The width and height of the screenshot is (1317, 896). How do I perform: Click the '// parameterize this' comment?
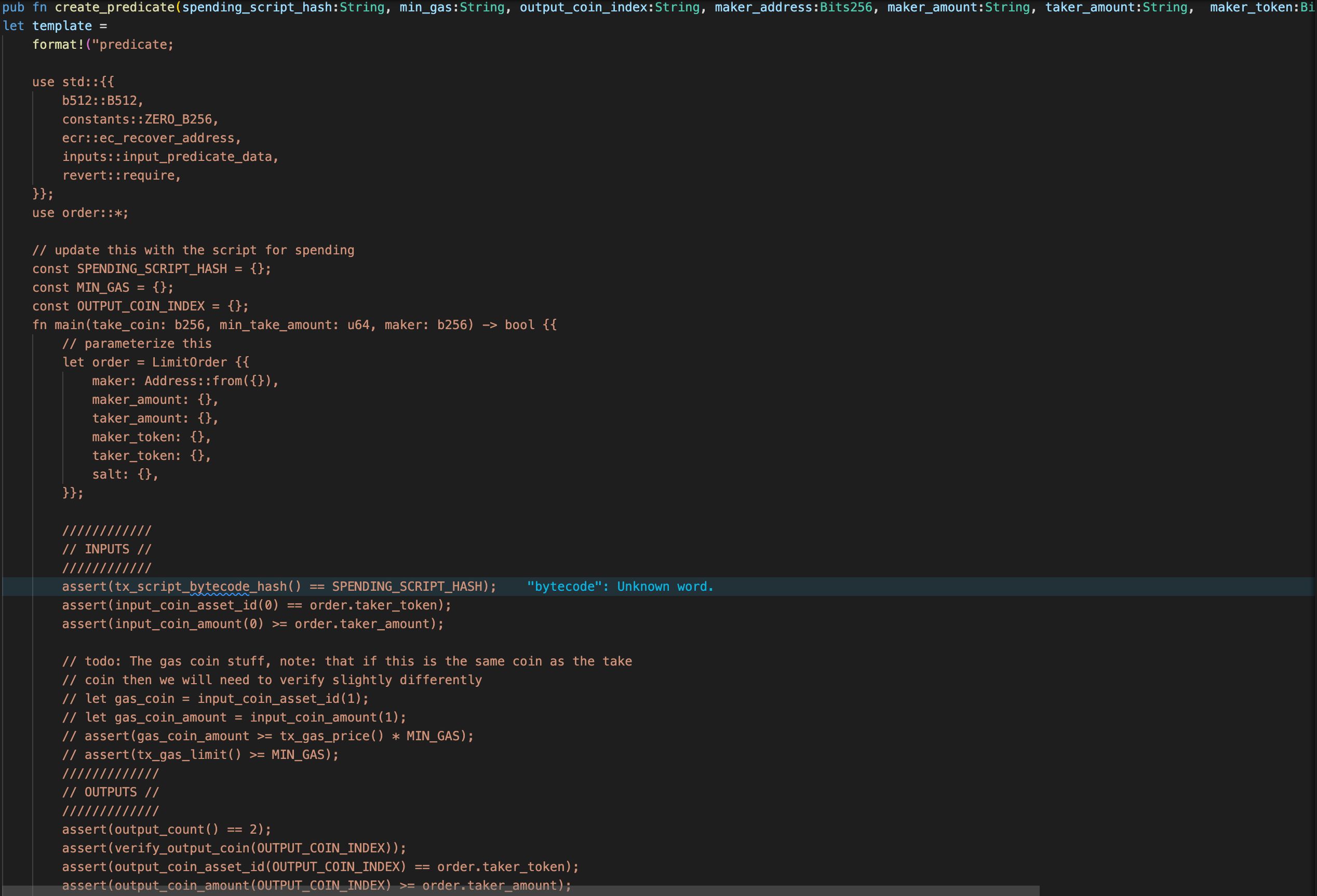click(137, 344)
